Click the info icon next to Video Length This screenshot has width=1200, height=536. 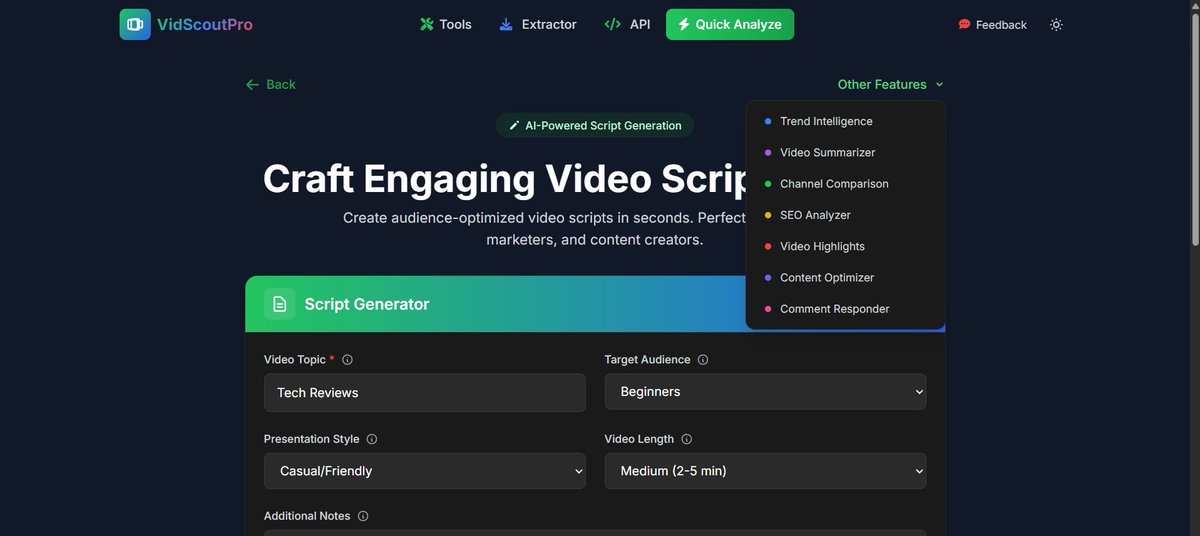[687, 439]
